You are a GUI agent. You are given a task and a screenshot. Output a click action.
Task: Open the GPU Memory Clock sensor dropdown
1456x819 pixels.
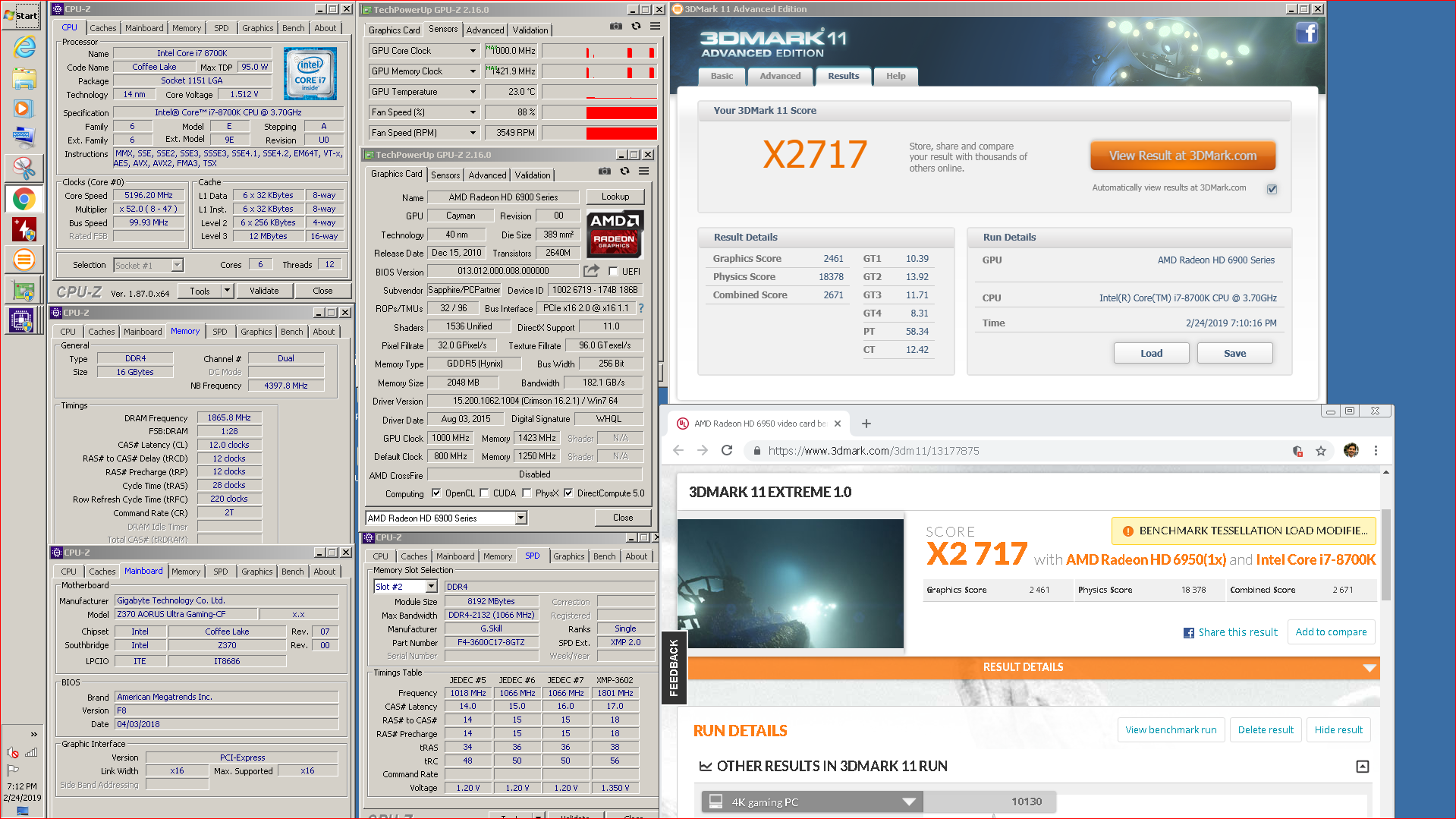(x=473, y=71)
